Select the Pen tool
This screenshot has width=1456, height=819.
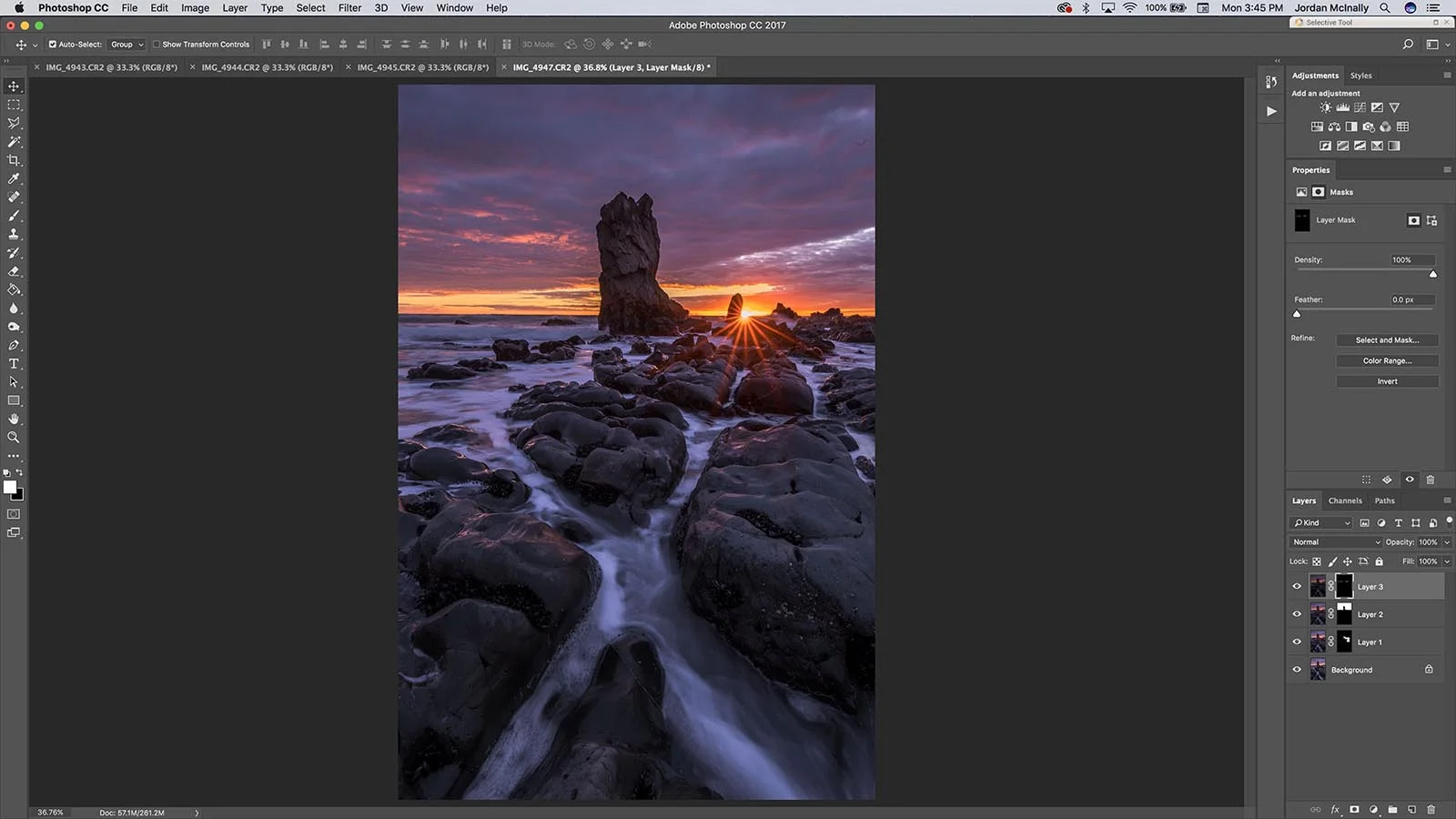click(x=14, y=345)
